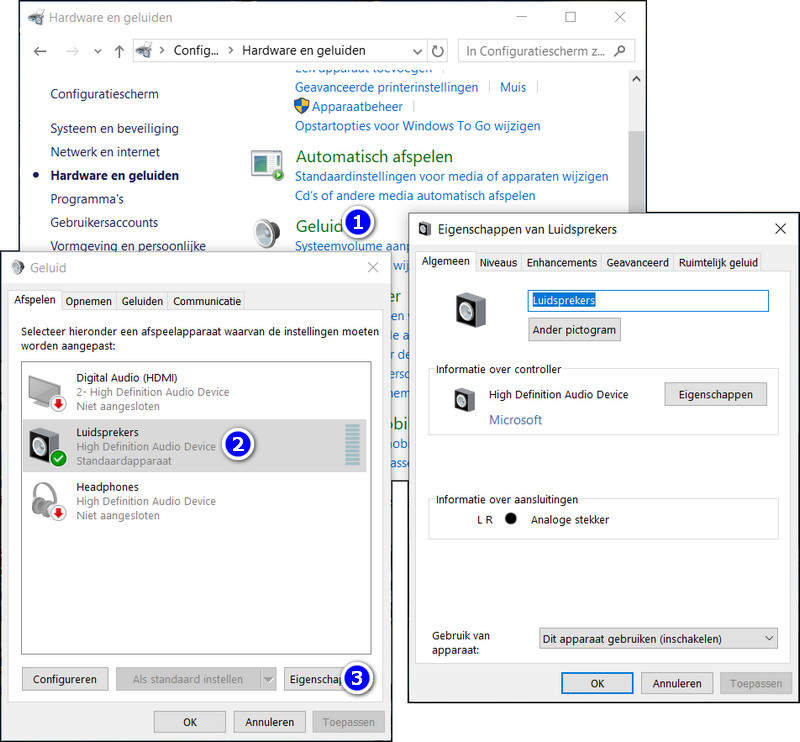The height and width of the screenshot is (742, 800).
Task: Click the Control Panel search field
Action: (x=538, y=50)
